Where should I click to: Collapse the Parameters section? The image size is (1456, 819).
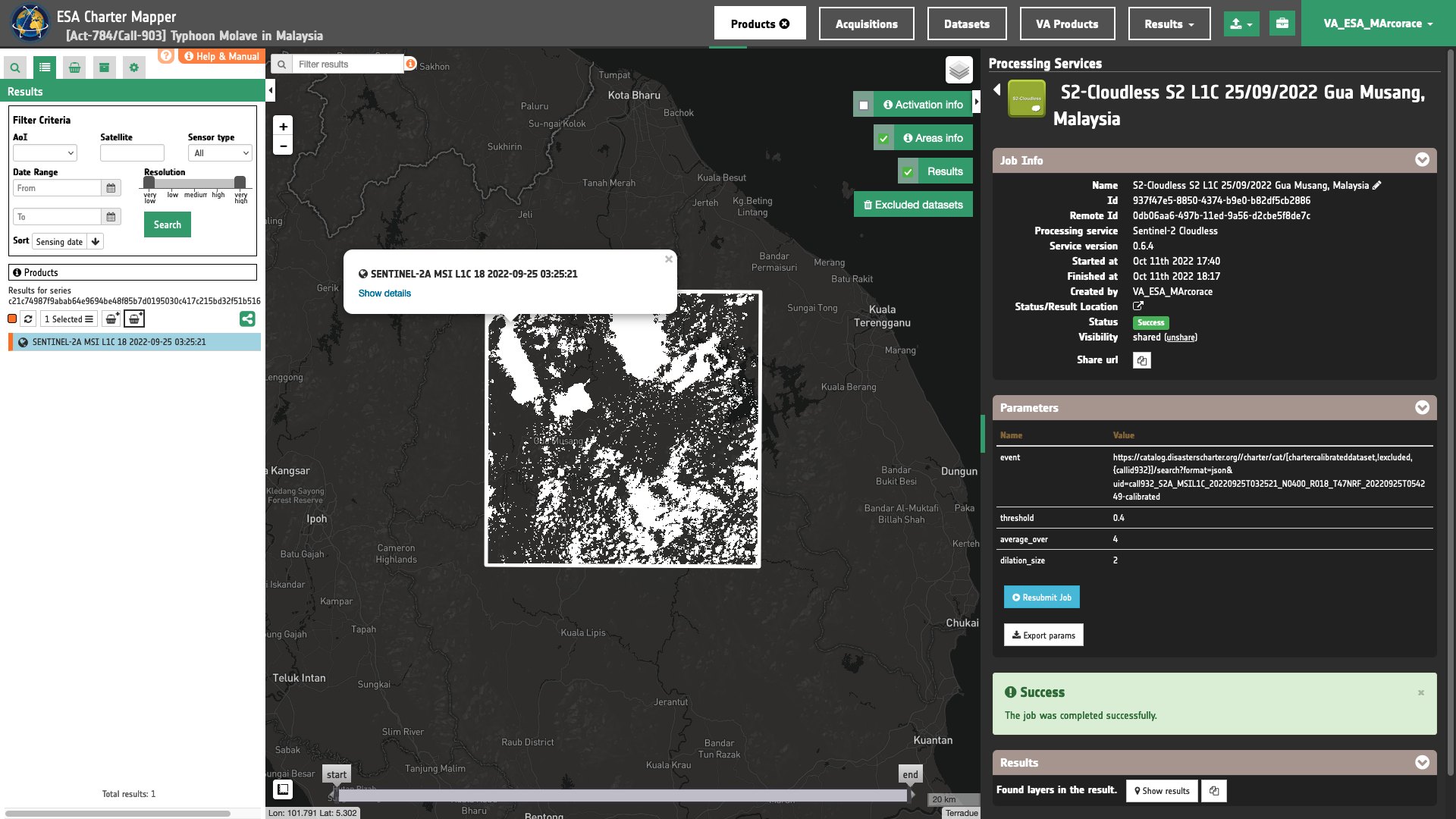(1422, 408)
